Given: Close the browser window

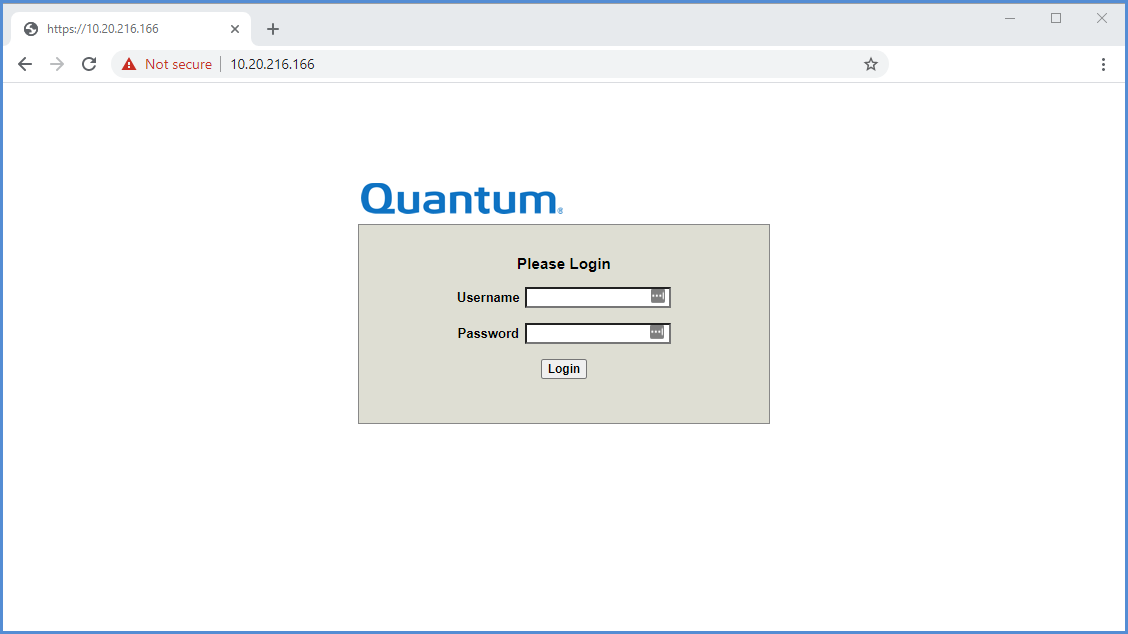Looking at the screenshot, I should [1101, 18].
